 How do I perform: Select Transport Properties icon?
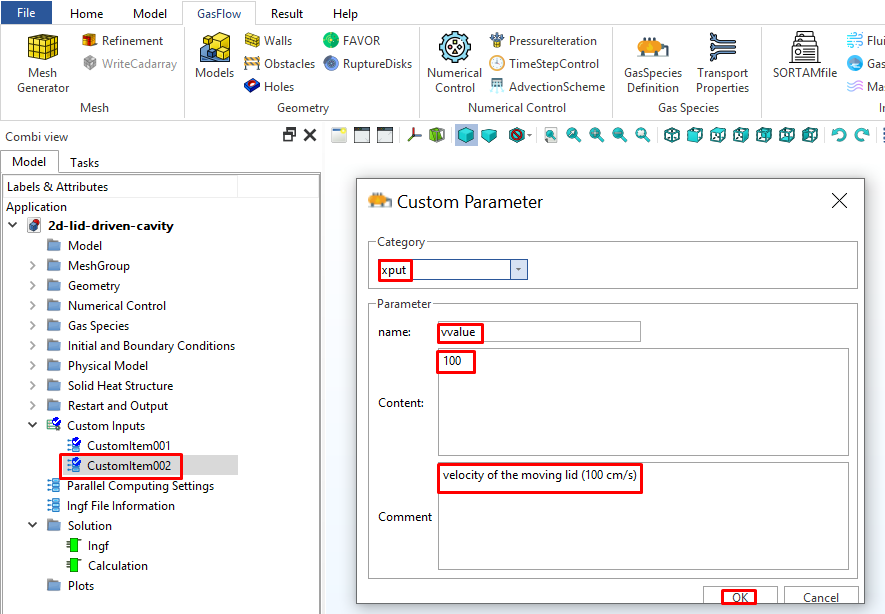pyautogui.click(x=722, y=62)
